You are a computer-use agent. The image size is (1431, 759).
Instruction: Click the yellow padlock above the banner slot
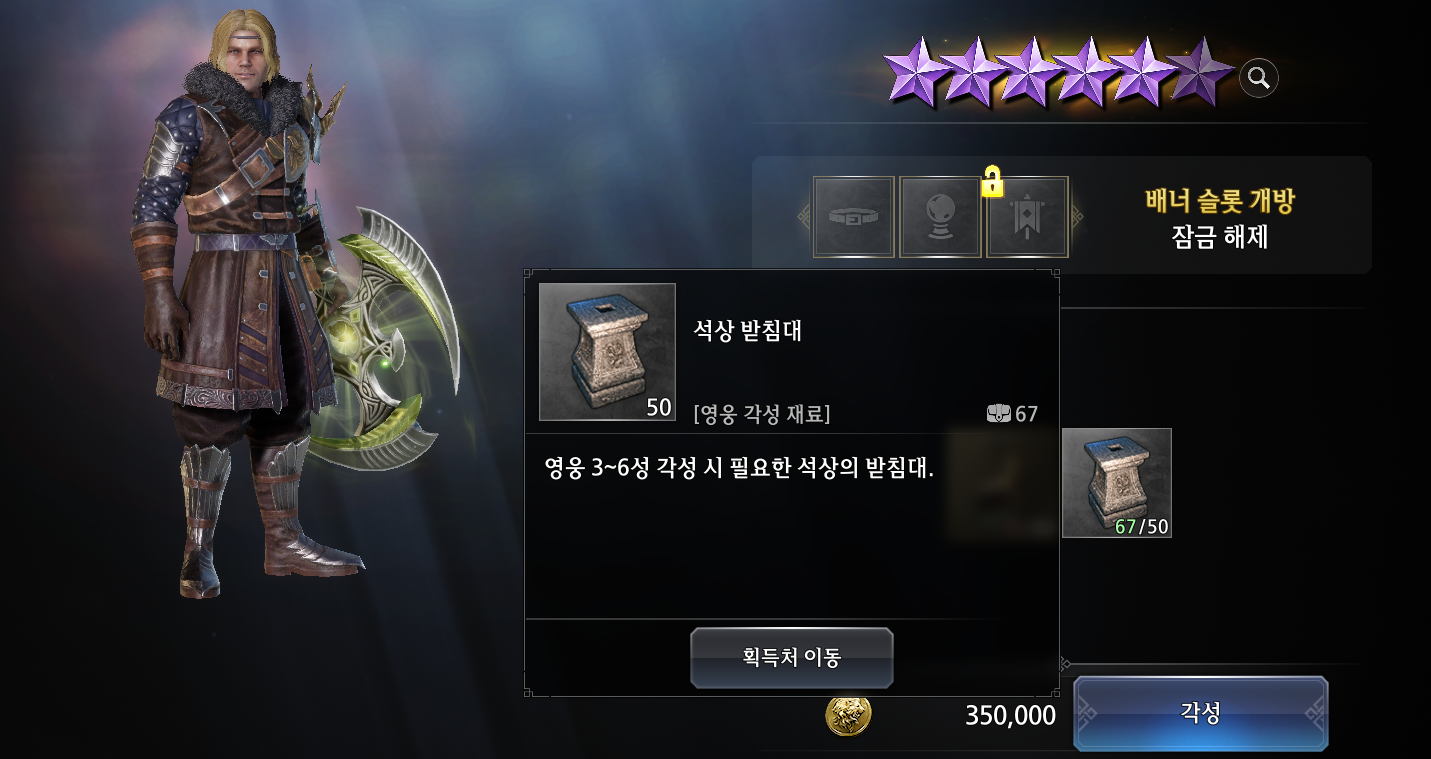tap(992, 182)
